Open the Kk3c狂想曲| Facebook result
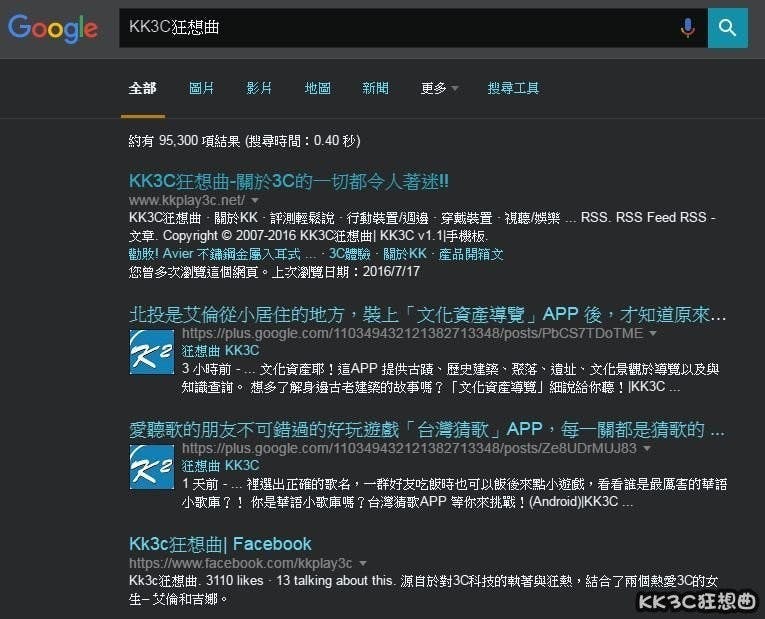The height and width of the screenshot is (619, 765). [x=220, y=544]
